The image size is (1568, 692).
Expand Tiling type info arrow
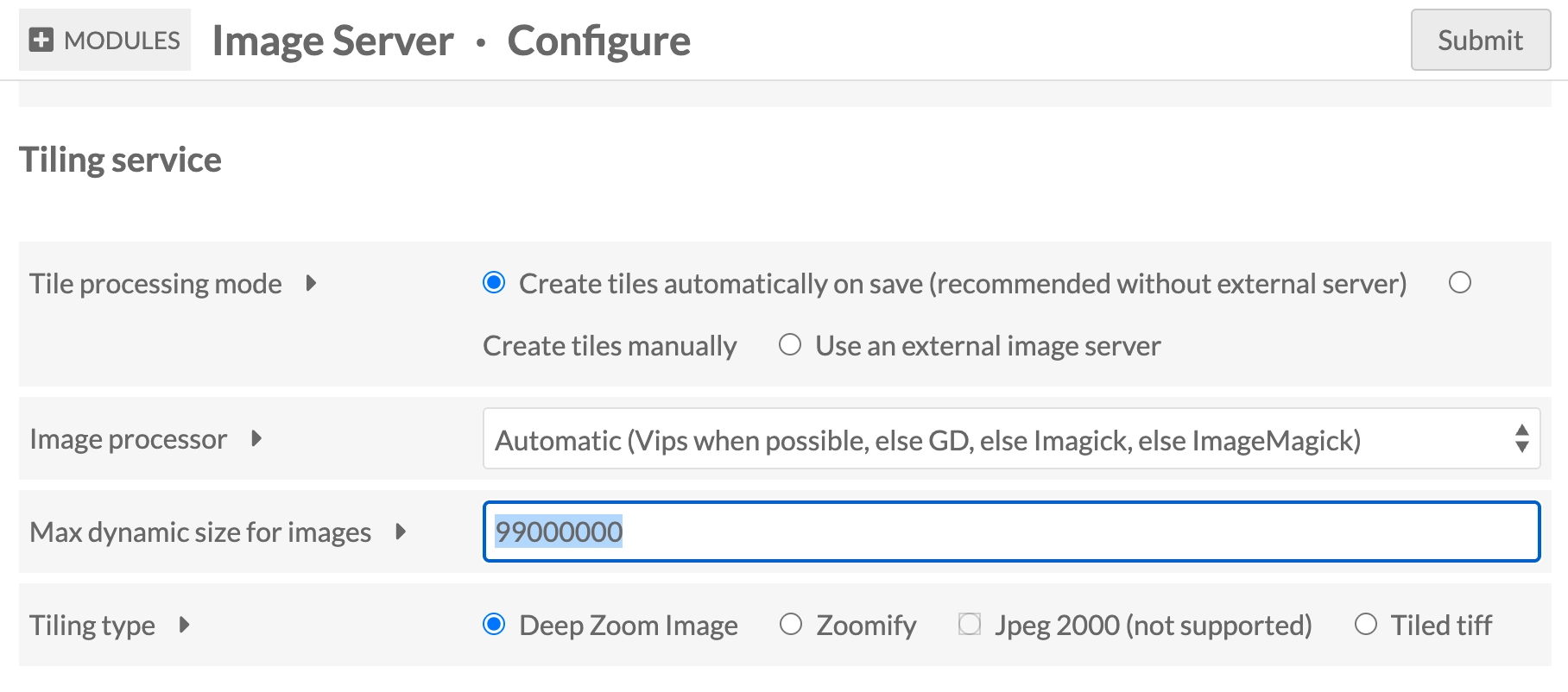pyautogui.click(x=184, y=625)
